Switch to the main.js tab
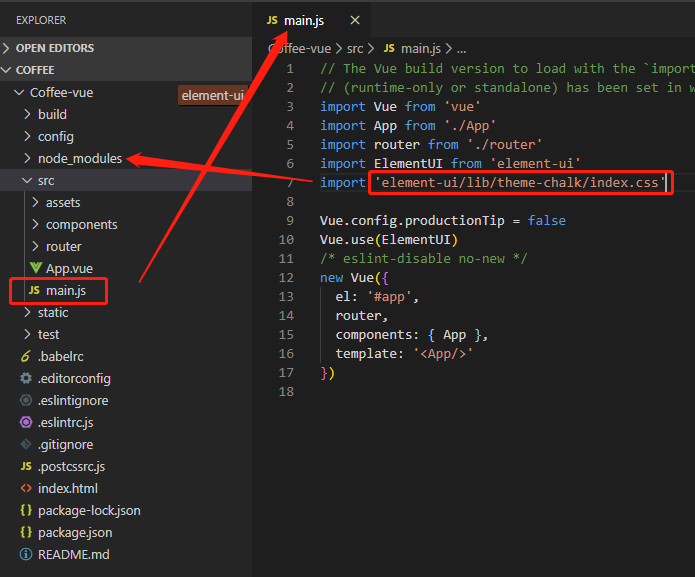Screen dimensions: 695x577 304,20
